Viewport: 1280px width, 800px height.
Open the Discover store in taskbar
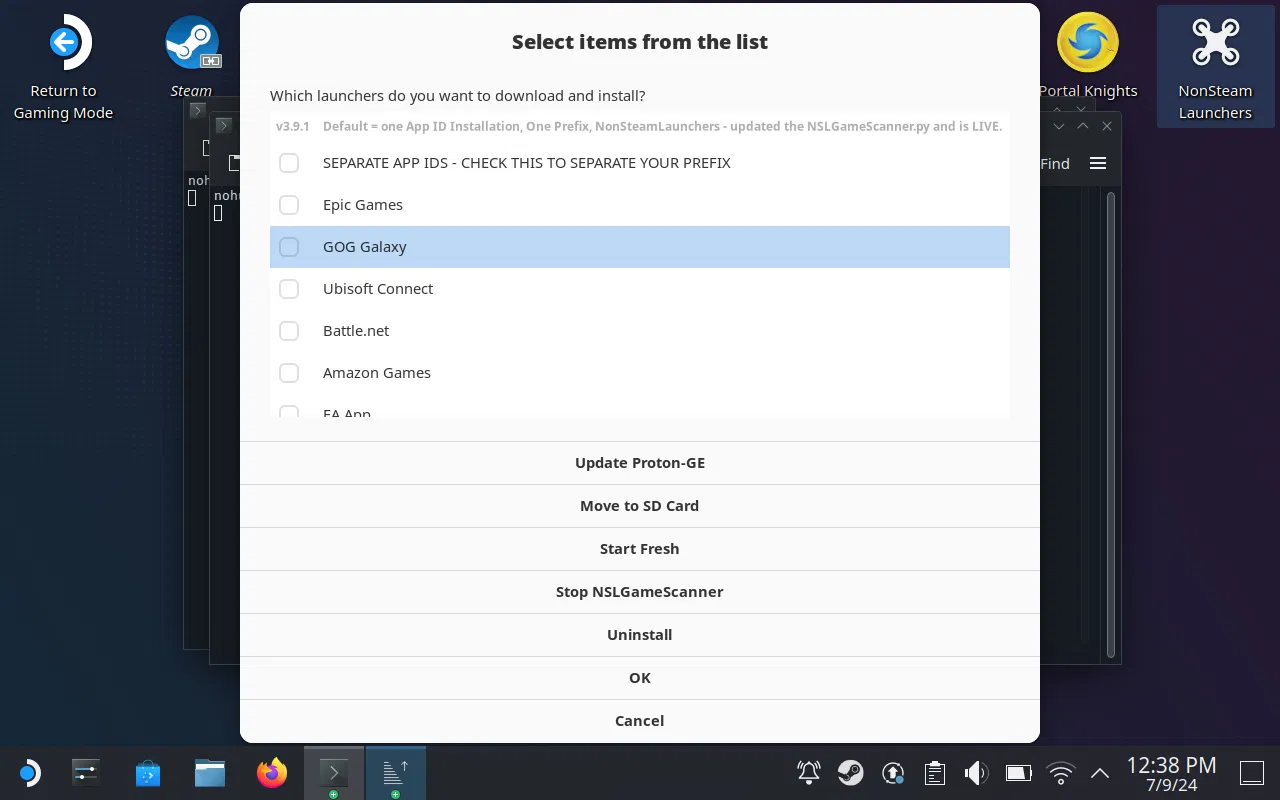click(148, 772)
